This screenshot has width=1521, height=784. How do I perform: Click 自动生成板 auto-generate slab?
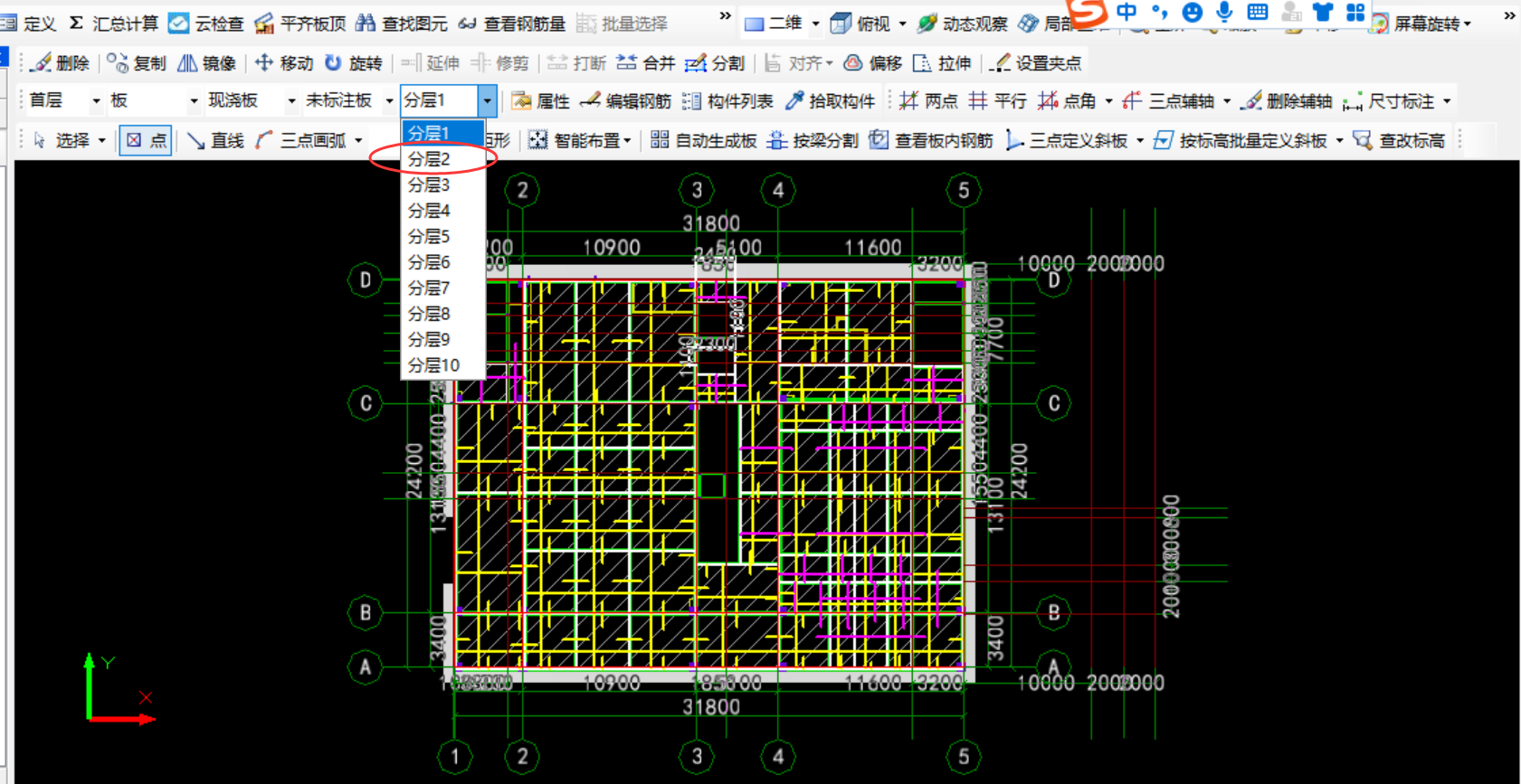(x=703, y=140)
